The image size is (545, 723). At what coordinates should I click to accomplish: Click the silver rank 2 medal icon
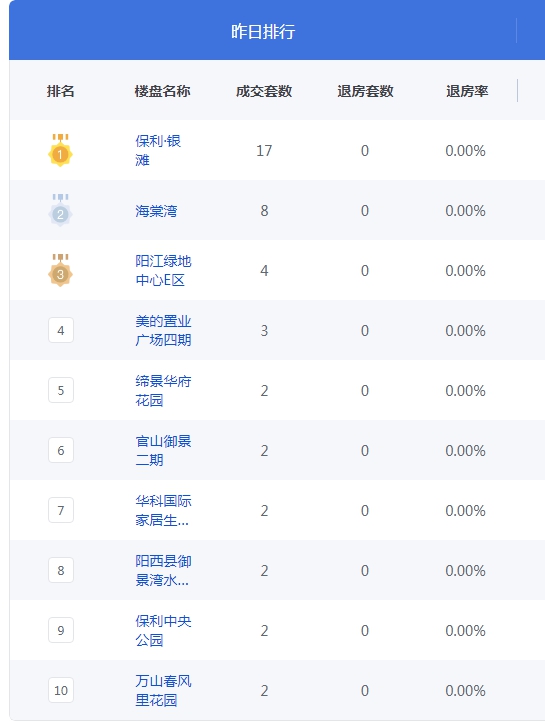click(60, 210)
